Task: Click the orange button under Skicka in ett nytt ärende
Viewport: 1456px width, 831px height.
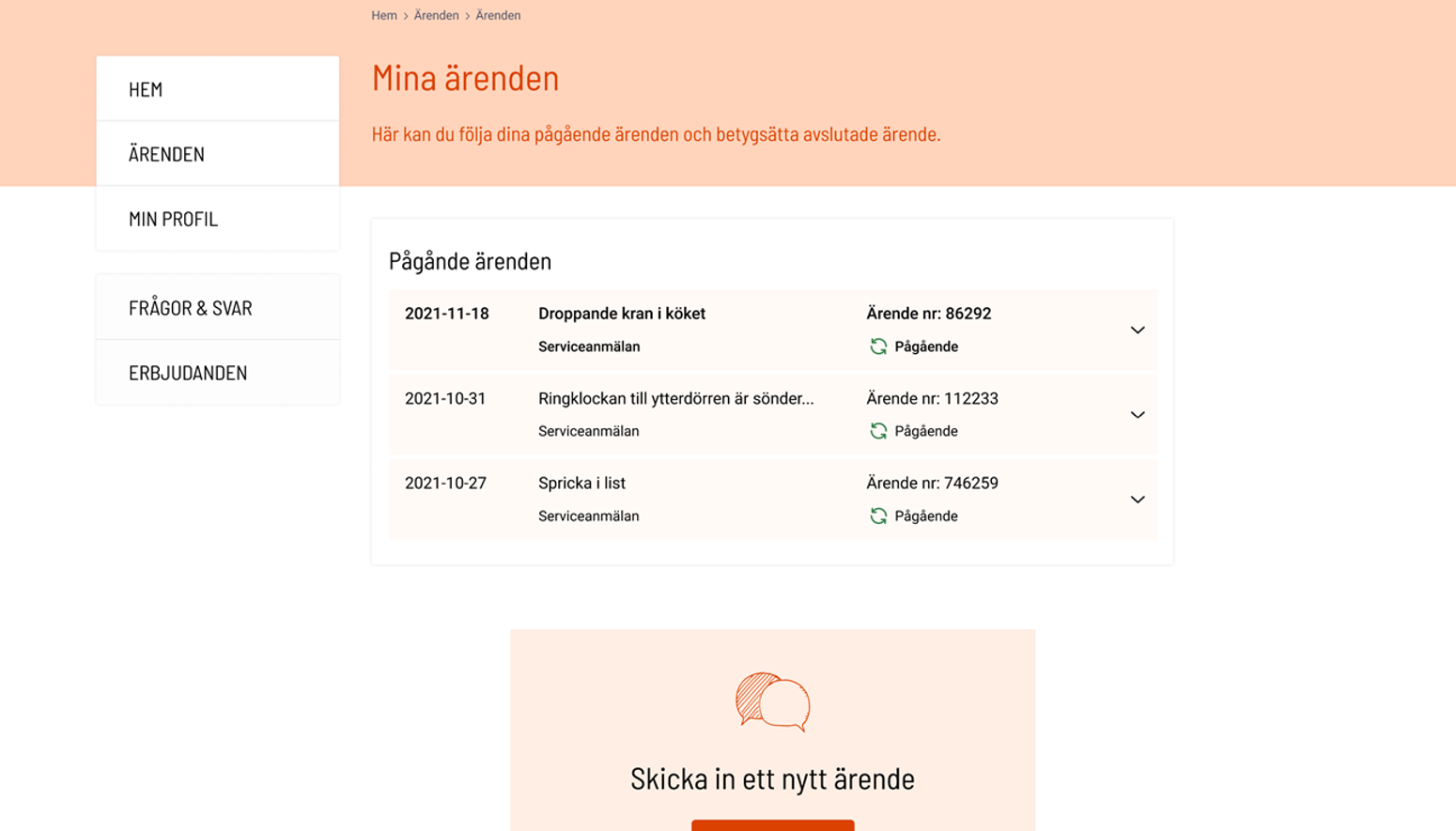Action: pyautogui.click(x=772, y=825)
